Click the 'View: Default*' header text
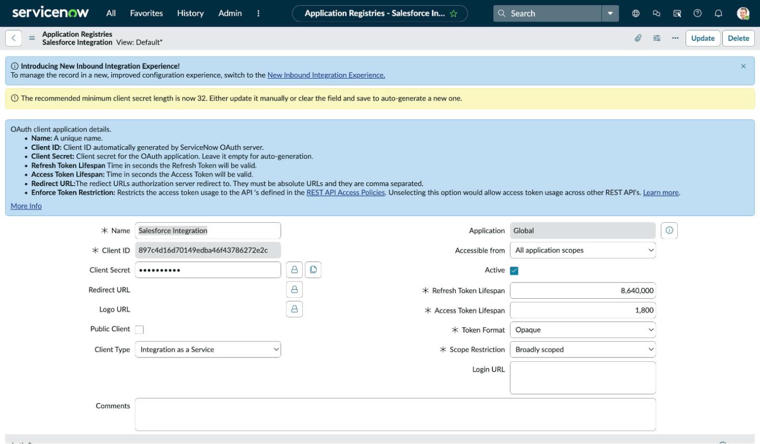 (x=139, y=42)
